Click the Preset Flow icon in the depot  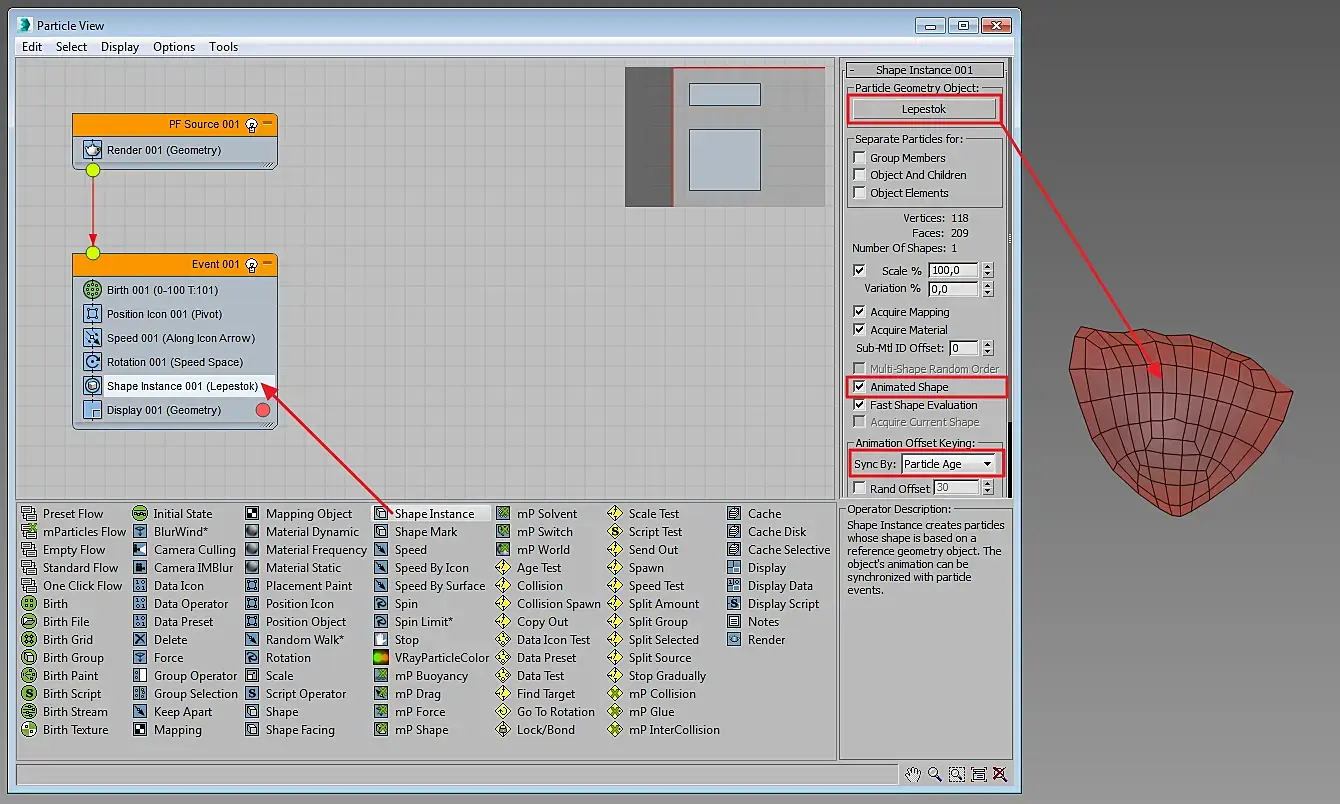(28, 514)
